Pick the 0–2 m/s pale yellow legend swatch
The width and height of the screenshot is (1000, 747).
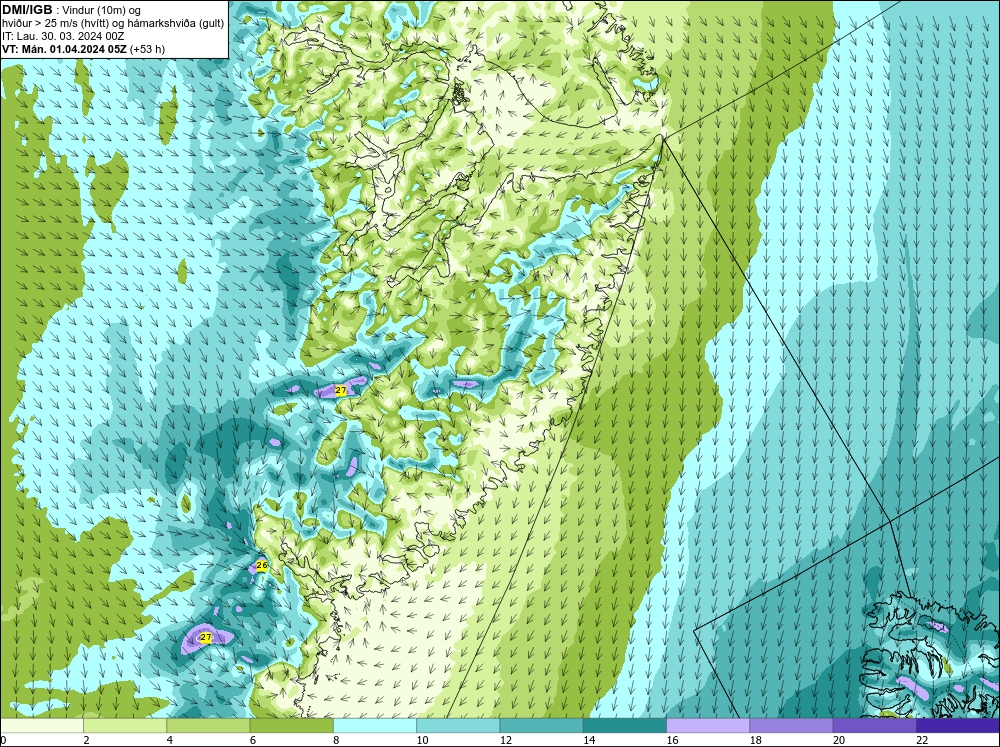click(42, 725)
